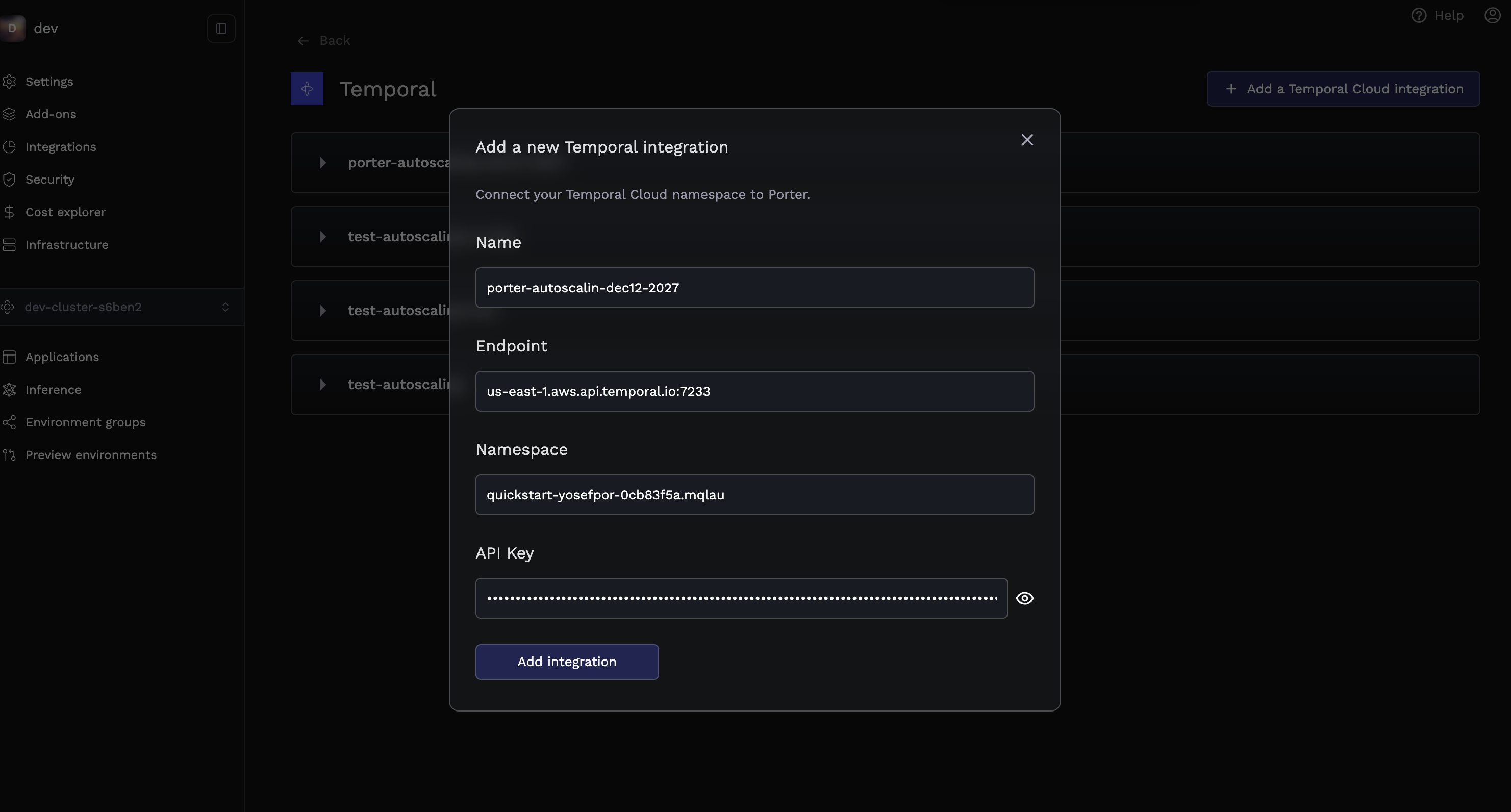This screenshot has width=1511, height=812.
Task: Click the Add integration button
Action: 566,662
